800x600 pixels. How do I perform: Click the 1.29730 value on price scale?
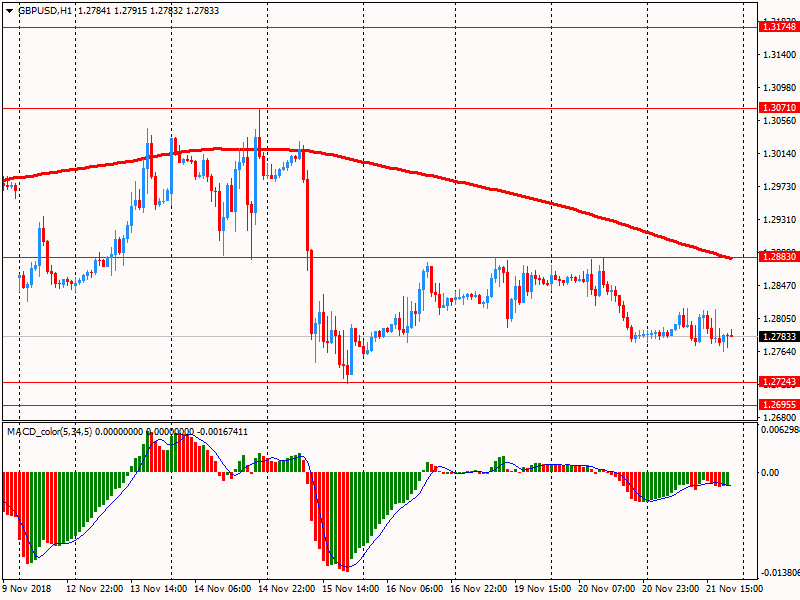[778, 187]
